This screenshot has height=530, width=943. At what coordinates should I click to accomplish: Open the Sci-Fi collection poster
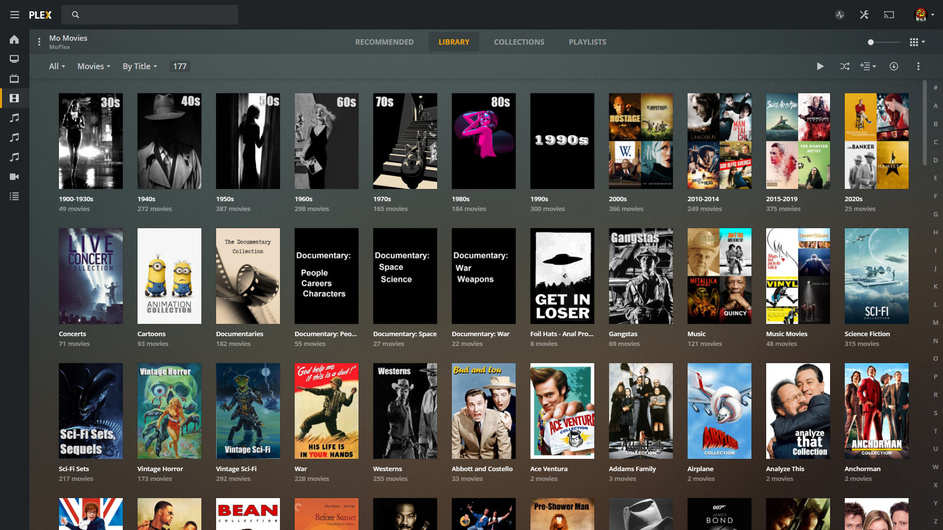click(876, 276)
